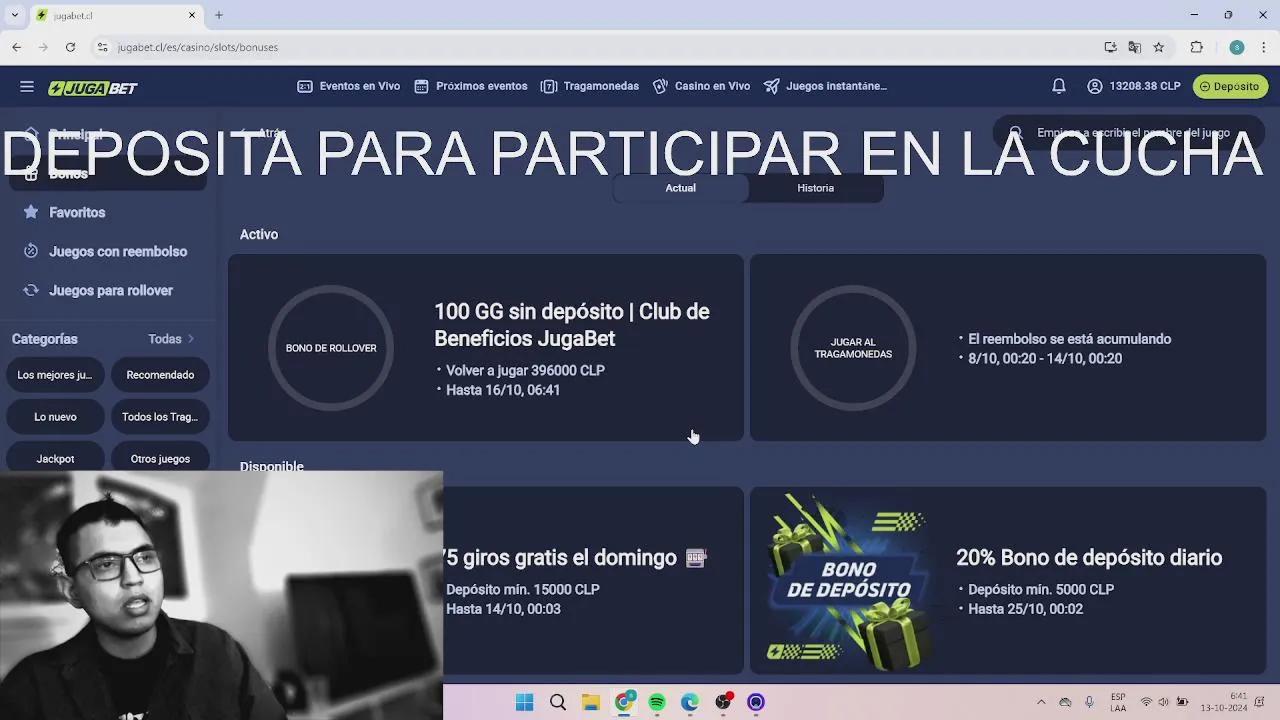Click the Próximos eventos calendar icon

[x=422, y=86]
